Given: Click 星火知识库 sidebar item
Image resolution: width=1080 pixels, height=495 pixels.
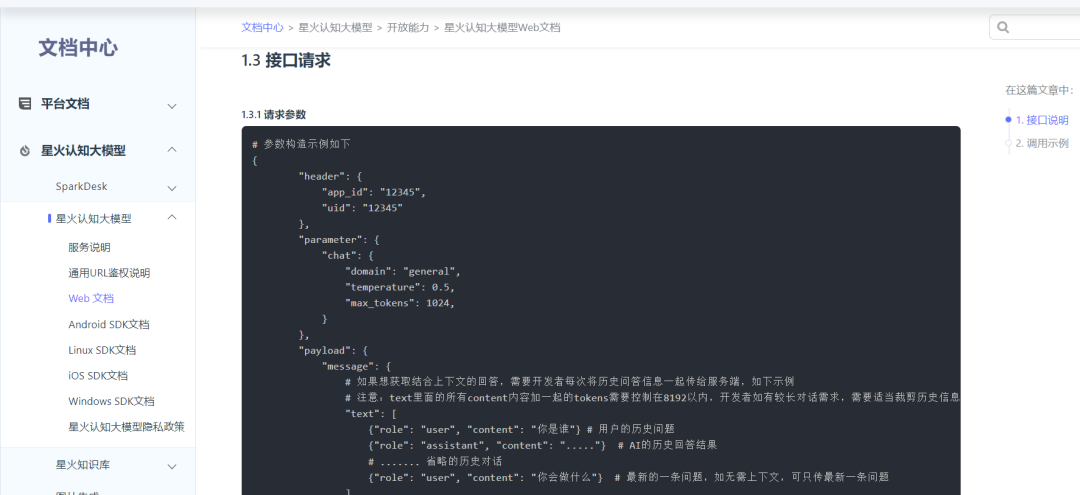Looking at the screenshot, I should [83, 465].
